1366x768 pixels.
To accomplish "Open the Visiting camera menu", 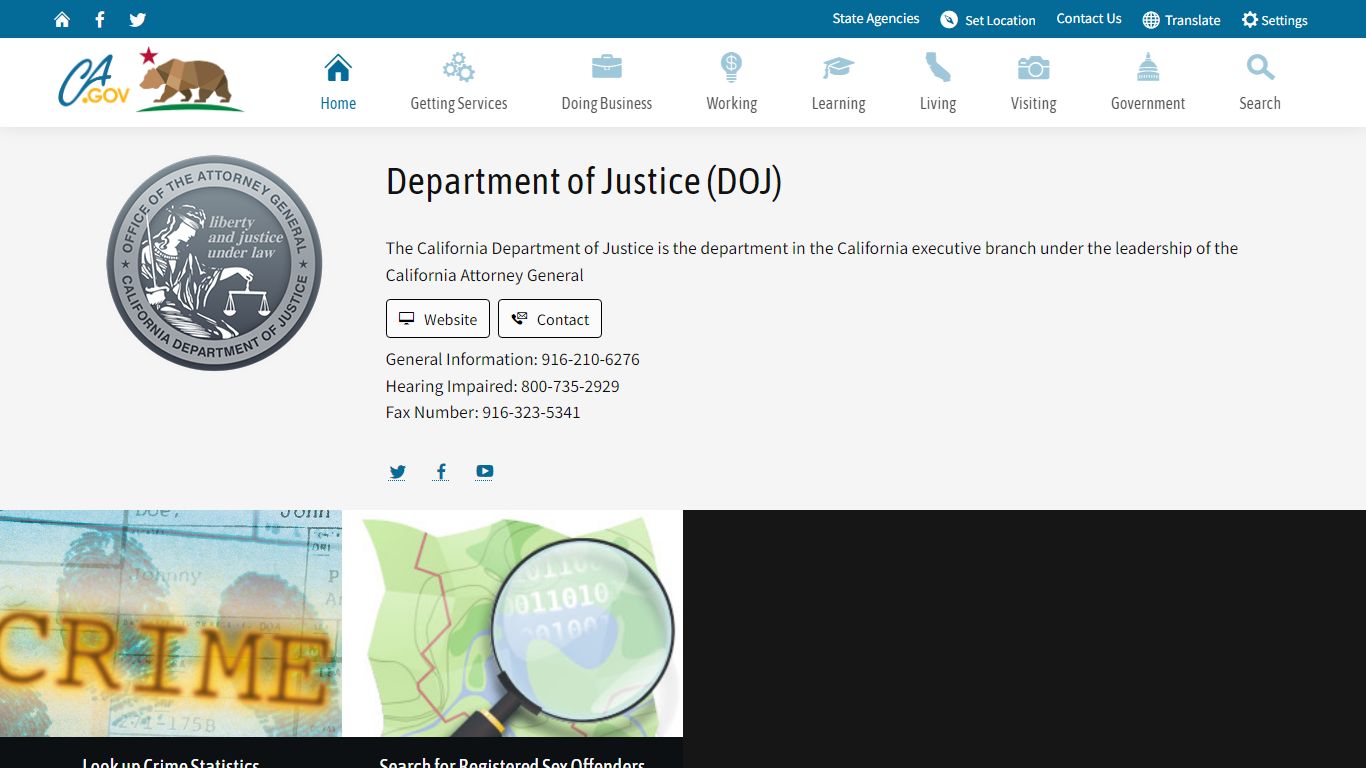I will click(1033, 83).
